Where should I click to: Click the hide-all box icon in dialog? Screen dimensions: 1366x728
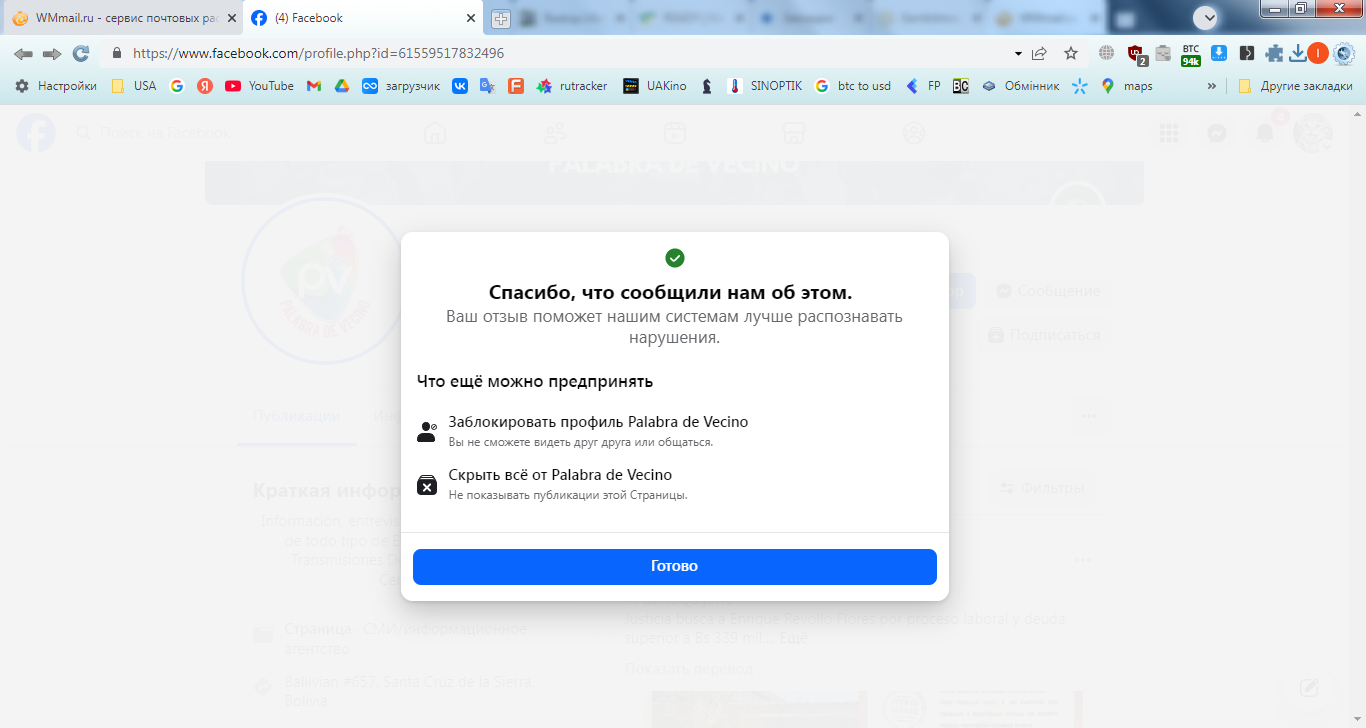coord(427,485)
